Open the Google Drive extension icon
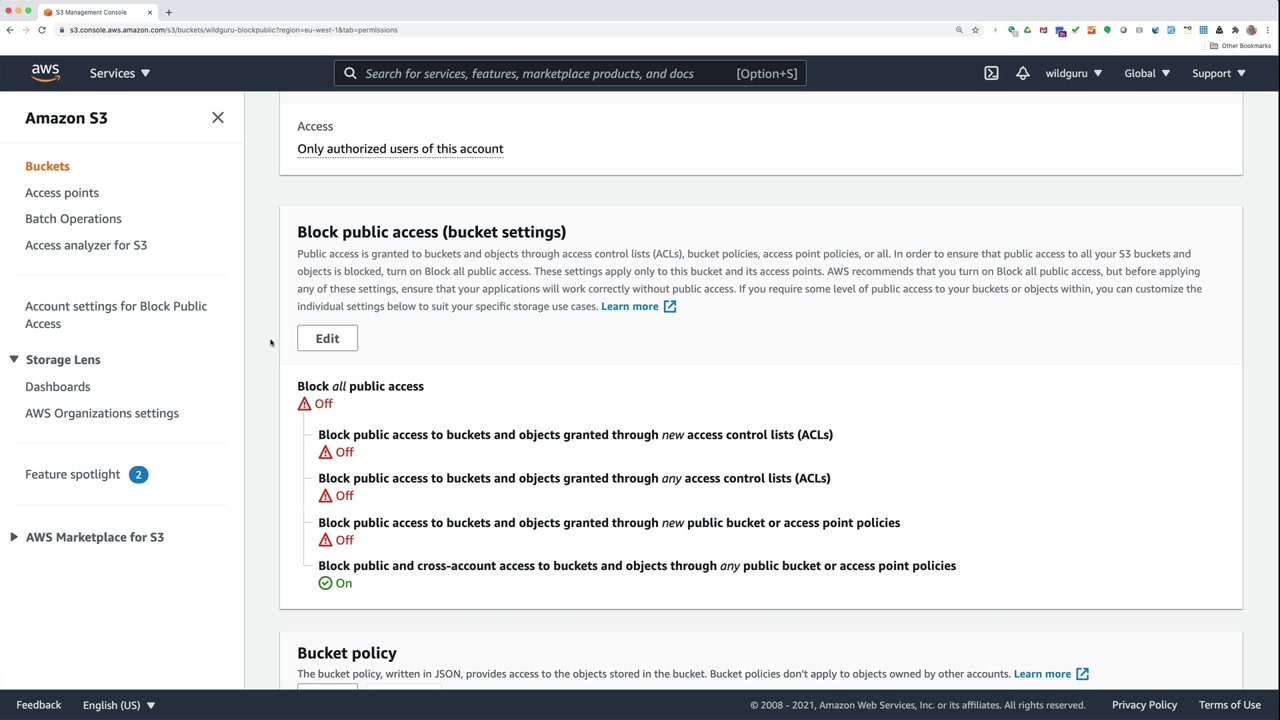 tap(1027, 30)
